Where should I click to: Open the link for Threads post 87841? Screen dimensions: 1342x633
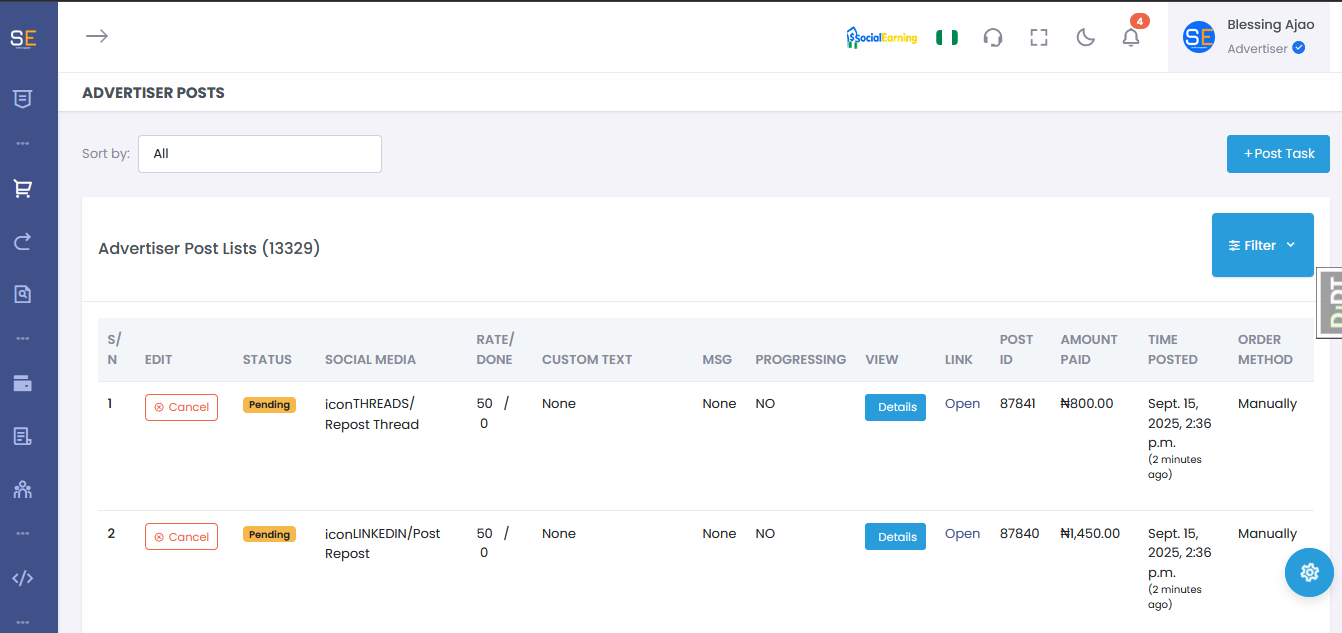click(962, 404)
